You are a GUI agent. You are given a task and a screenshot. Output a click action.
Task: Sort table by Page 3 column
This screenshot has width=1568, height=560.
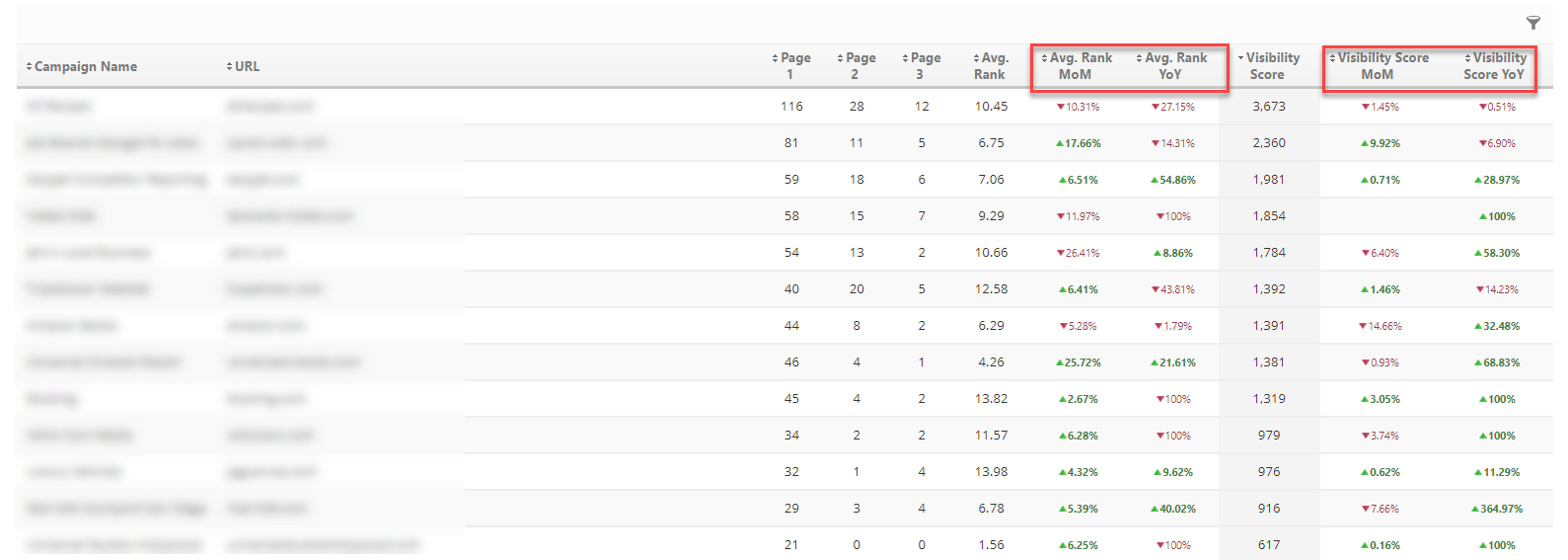click(x=922, y=65)
